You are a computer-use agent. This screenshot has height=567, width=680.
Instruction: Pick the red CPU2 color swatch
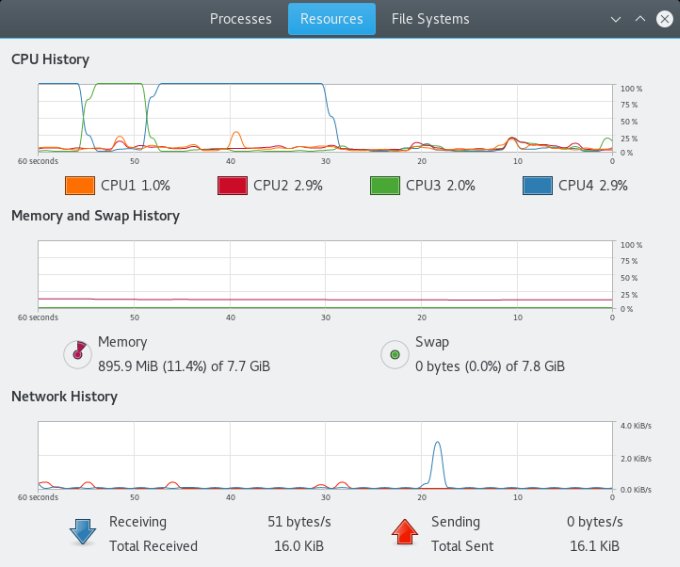[x=232, y=186]
